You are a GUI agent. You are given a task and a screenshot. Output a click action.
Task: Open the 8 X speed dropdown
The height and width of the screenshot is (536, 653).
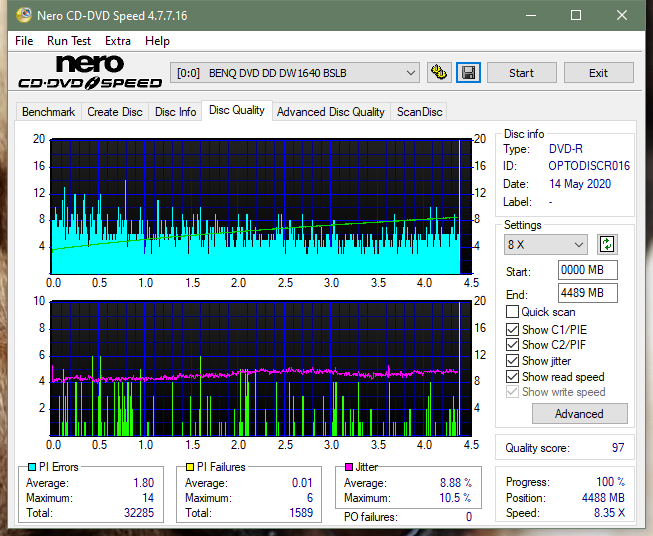click(x=546, y=244)
